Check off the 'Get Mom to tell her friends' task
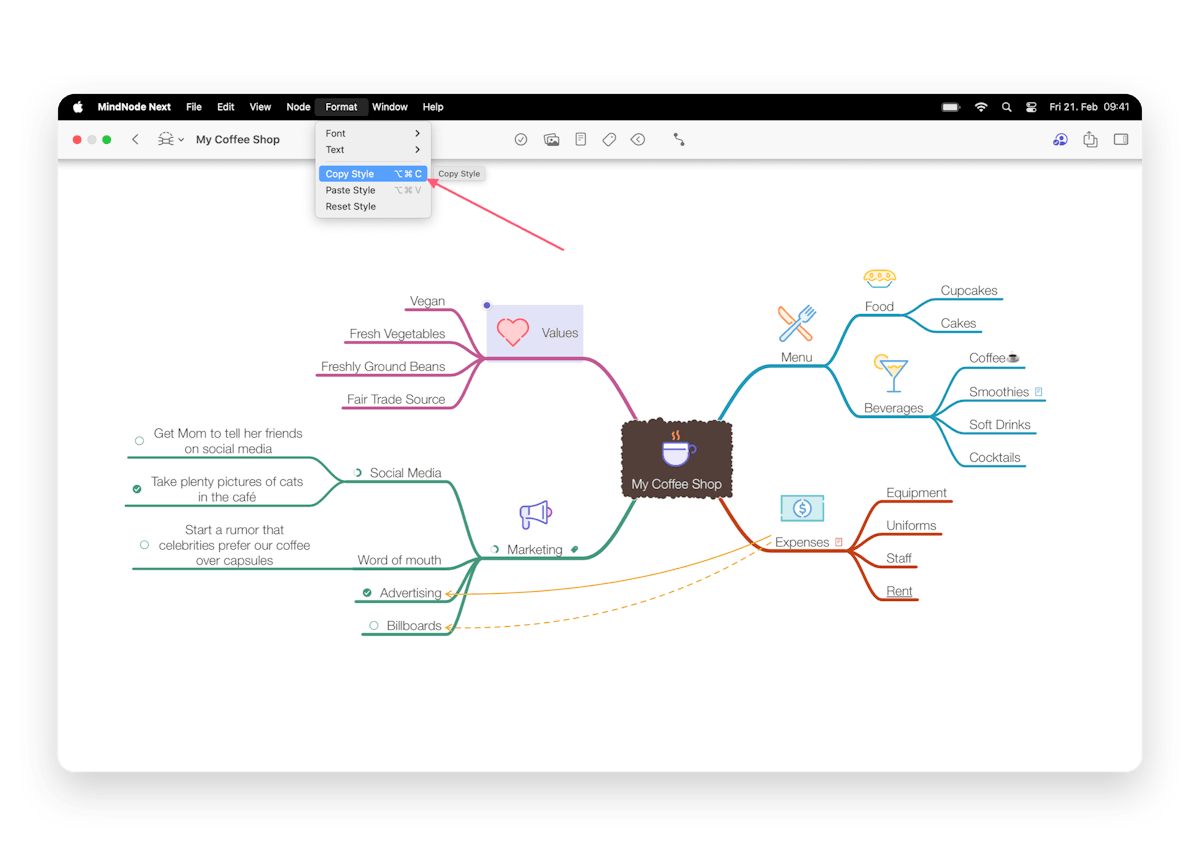The width and height of the screenshot is (1200, 866). (x=138, y=440)
